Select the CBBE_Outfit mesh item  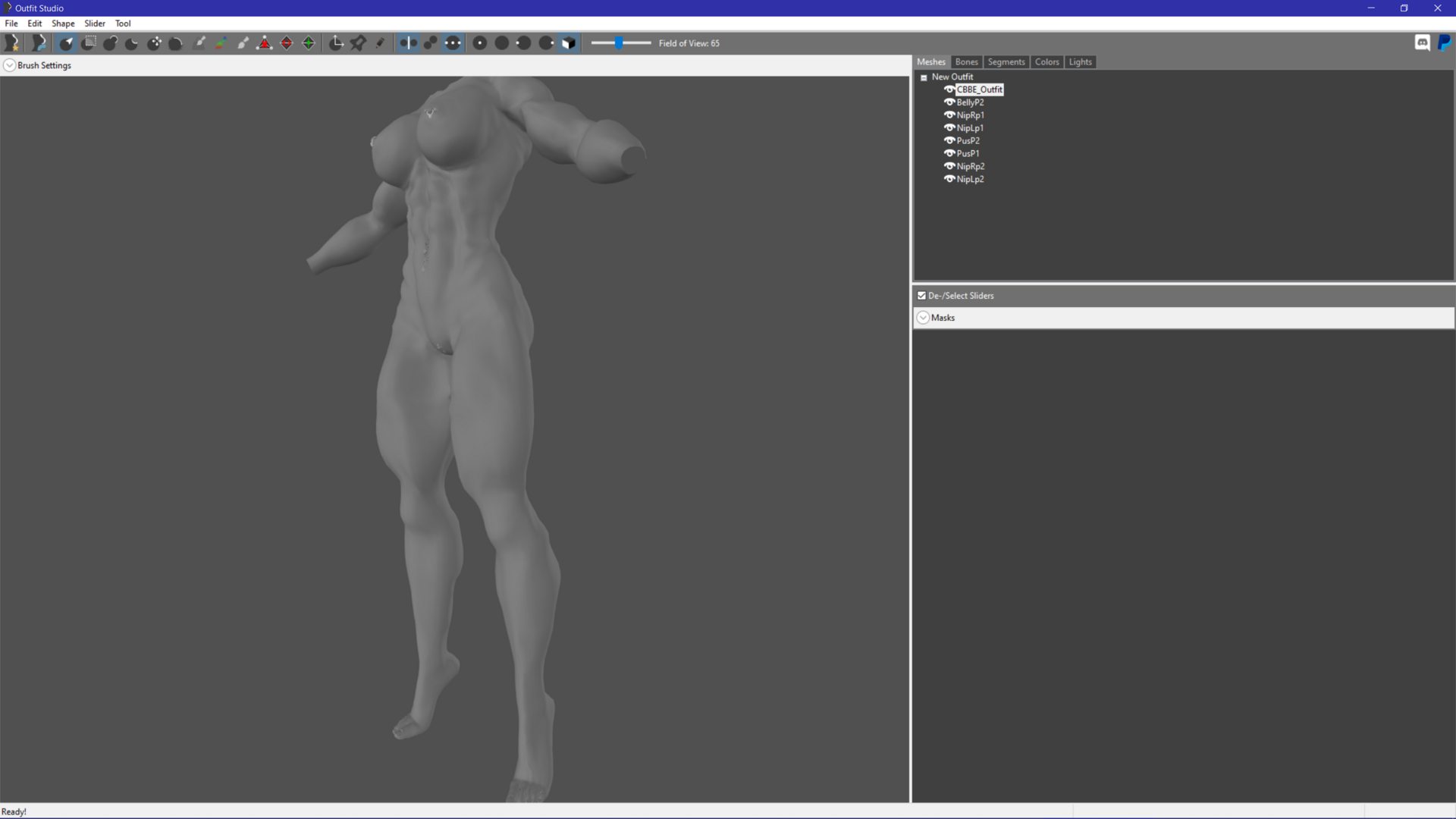[979, 89]
